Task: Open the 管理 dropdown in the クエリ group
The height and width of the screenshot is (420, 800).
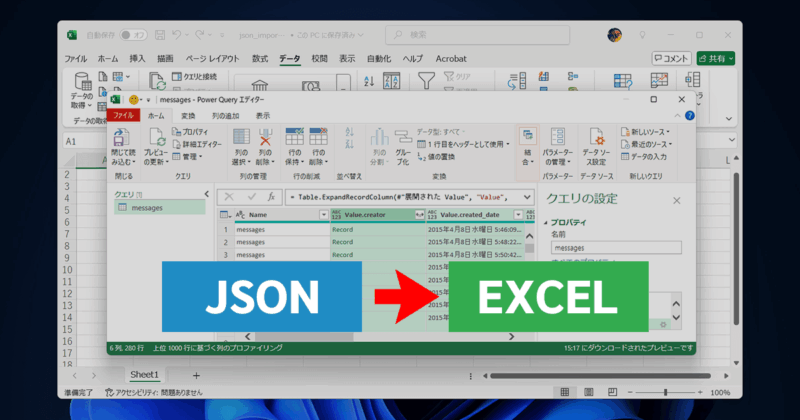Action: 188,157
